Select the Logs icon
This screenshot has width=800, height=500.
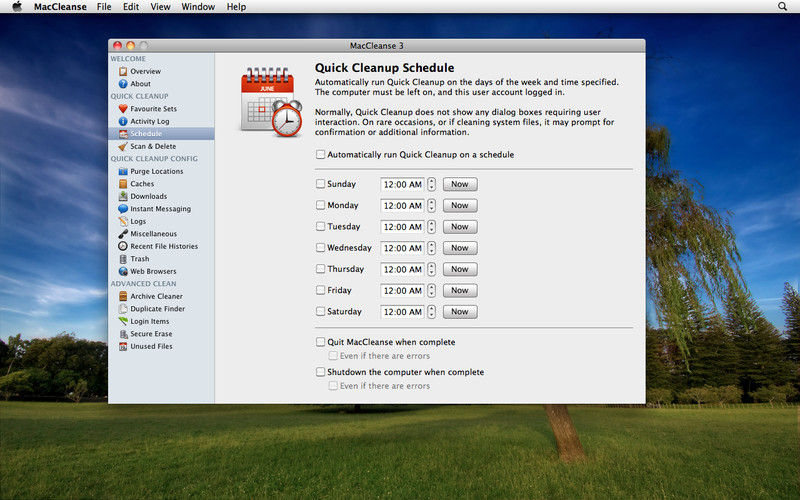pyautogui.click(x=123, y=221)
